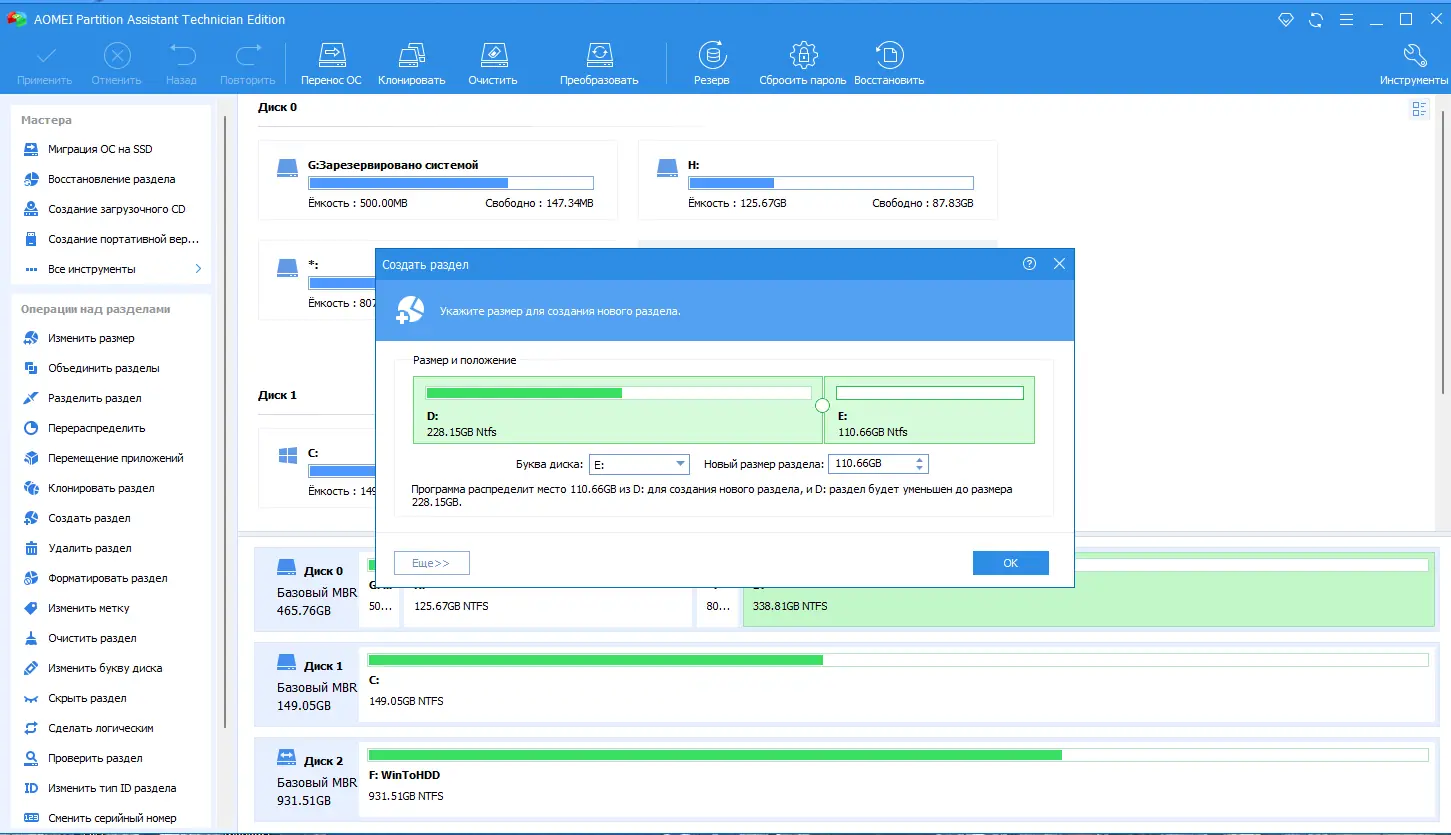Open the Восстановить tool
1451x835 pixels.
pos(889,65)
